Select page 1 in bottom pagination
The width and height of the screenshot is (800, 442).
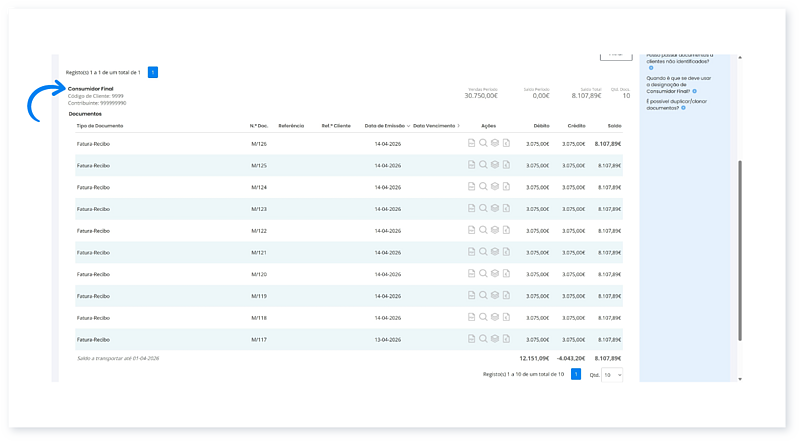(576, 374)
